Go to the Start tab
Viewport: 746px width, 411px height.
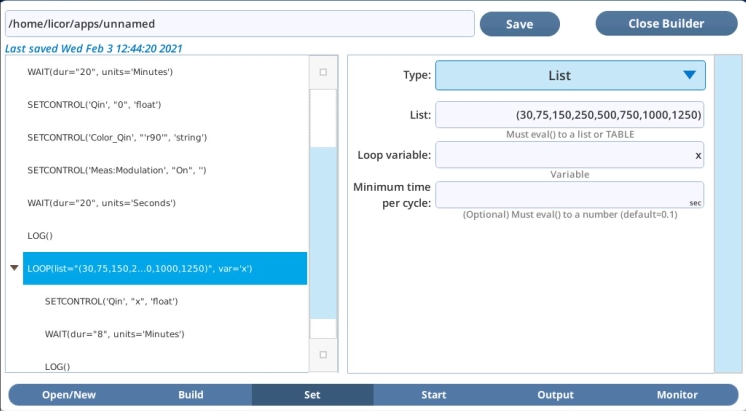tap(433, 395)
